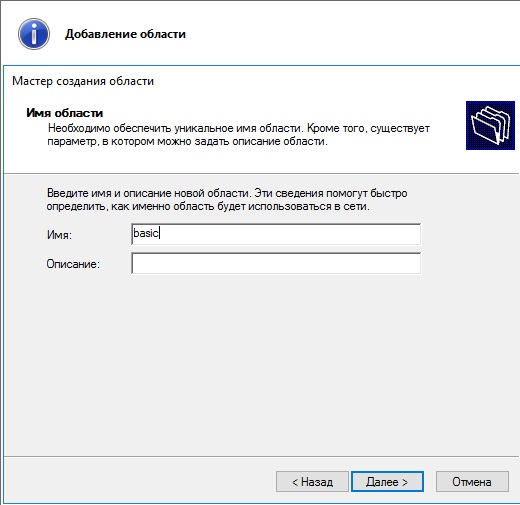Viewport: 520px width, 505px height.
Task: Focus the Описание input field
Action: (276, 263)
